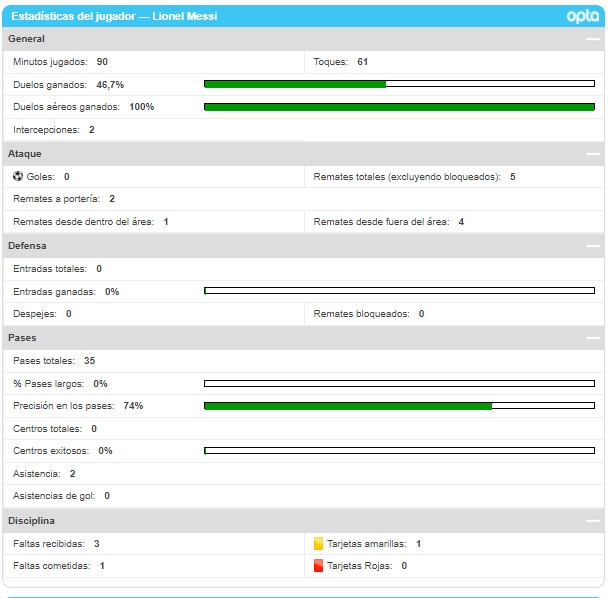This screenshot has height=598, width=612.
Task: Collapse the Defensa section
Action: pyautogui.click(x=592, y=246)
